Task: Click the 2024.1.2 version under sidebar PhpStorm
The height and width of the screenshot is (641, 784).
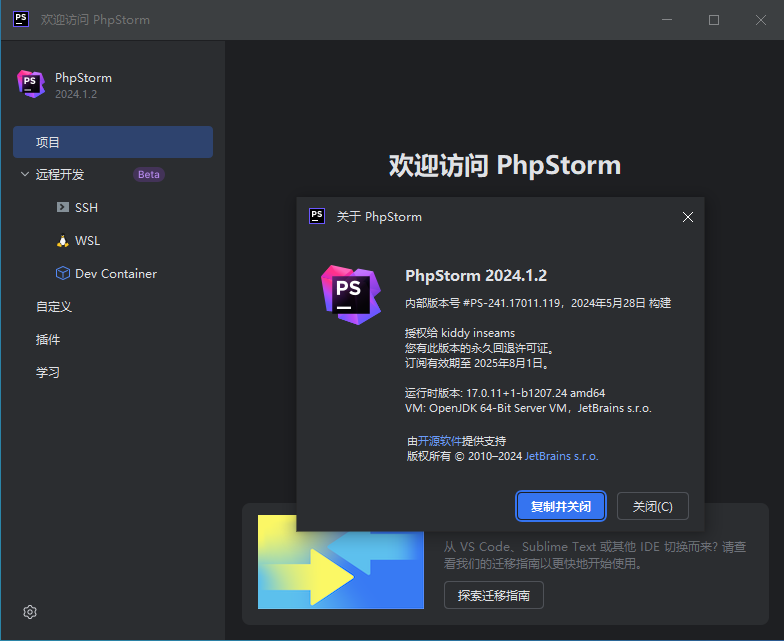Action: coord(76,94)
